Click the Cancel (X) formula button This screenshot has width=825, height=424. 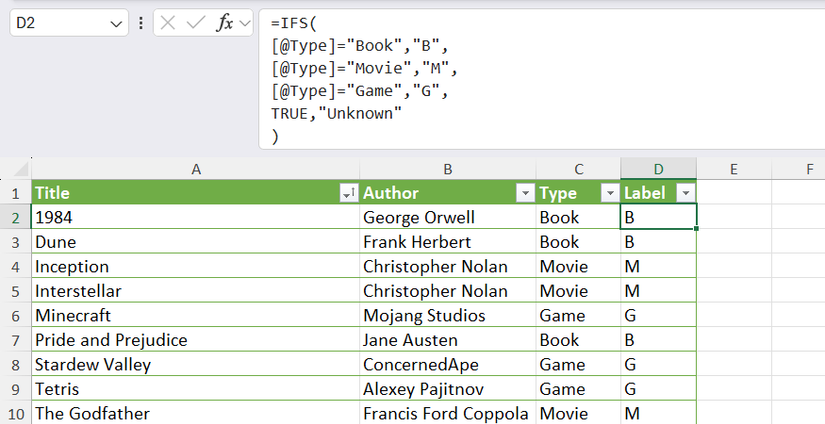(x=168, y=23)
